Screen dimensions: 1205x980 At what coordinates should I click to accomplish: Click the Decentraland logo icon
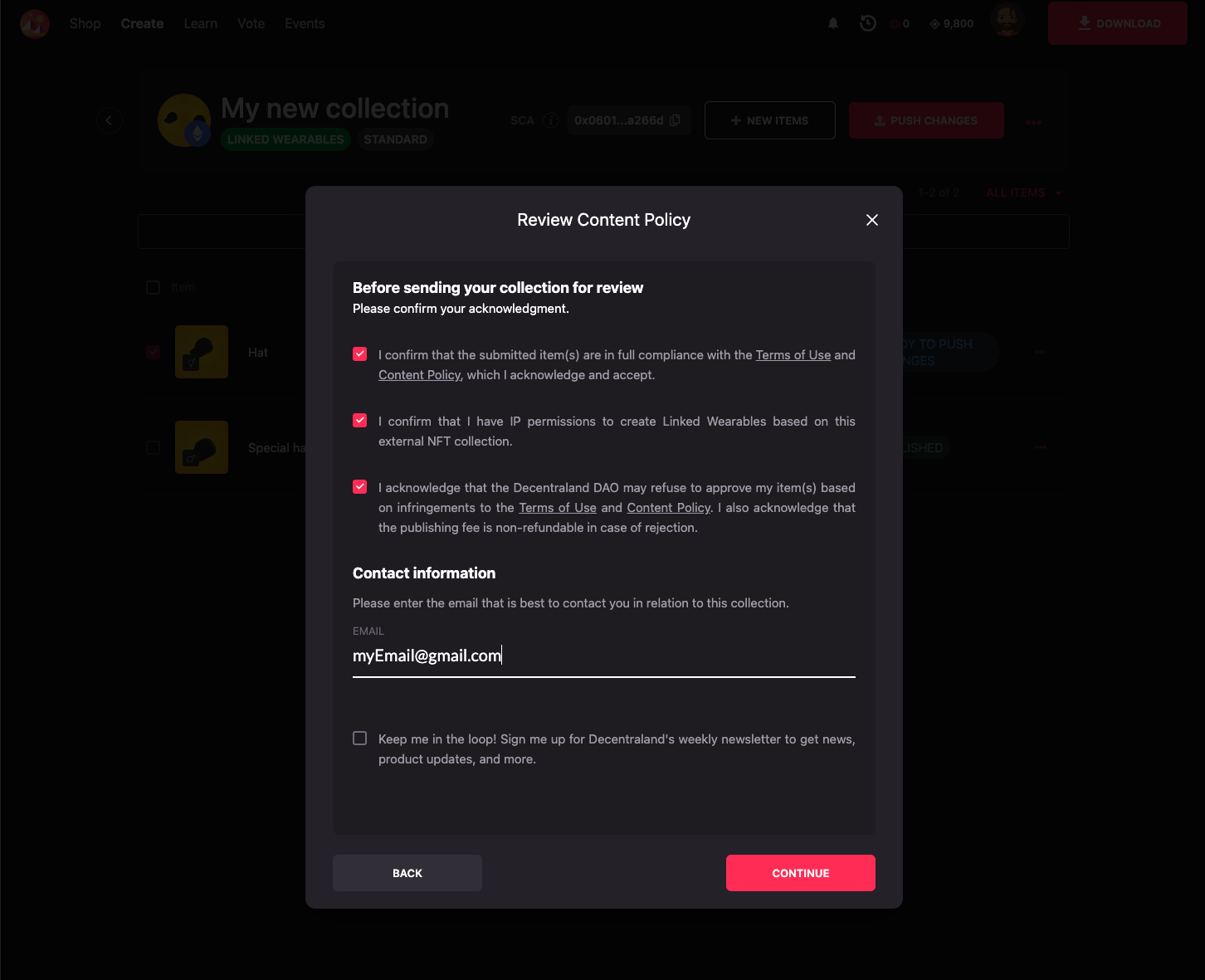point(35,23)
